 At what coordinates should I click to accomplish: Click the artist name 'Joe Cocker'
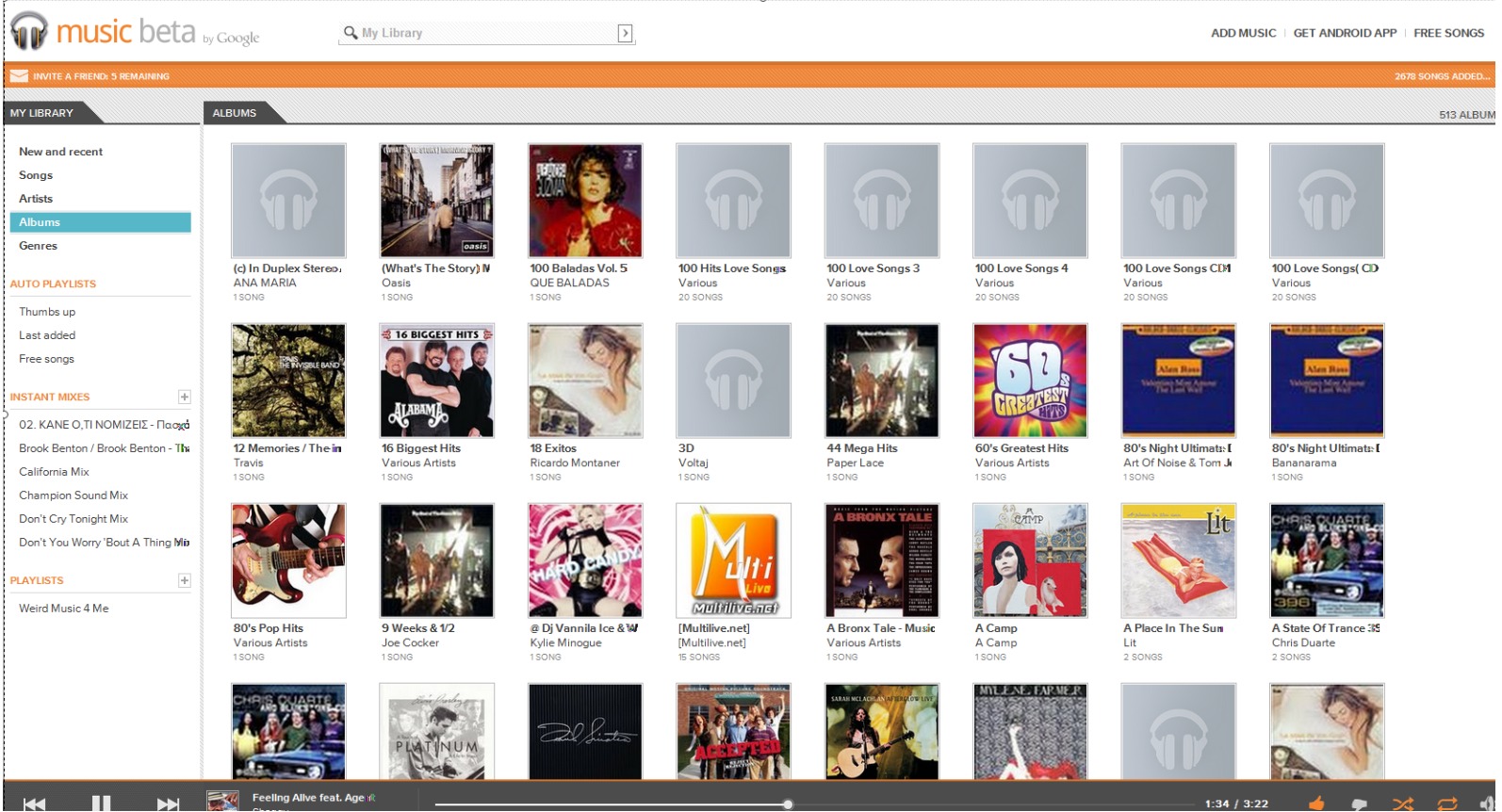410,643
